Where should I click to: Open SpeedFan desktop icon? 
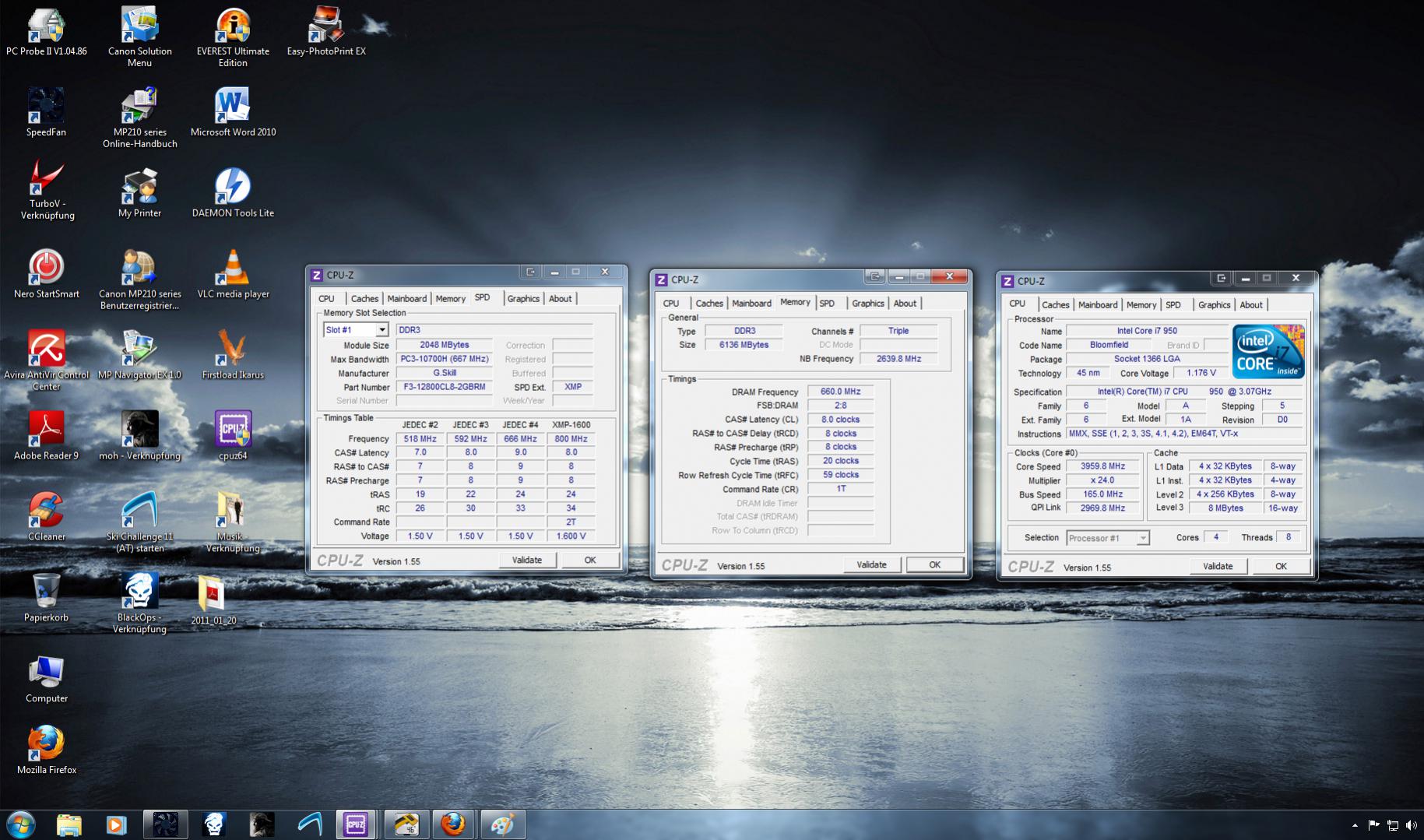pyautogui.click(x=46, y=112)
